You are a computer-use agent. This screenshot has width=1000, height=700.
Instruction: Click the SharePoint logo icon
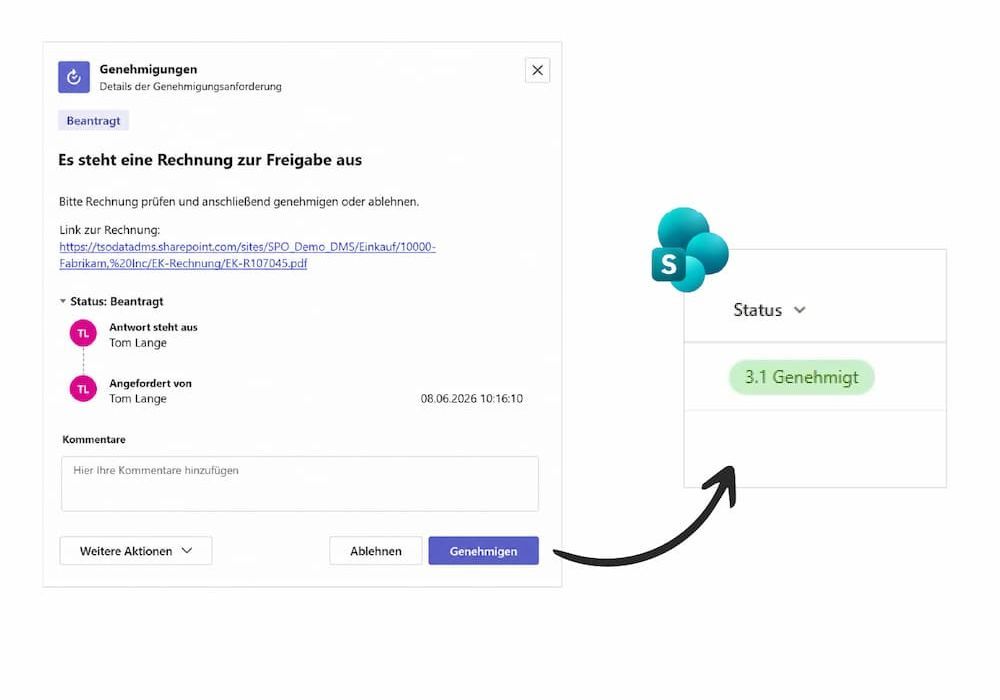pyautogui.click(x=689, y=249)
